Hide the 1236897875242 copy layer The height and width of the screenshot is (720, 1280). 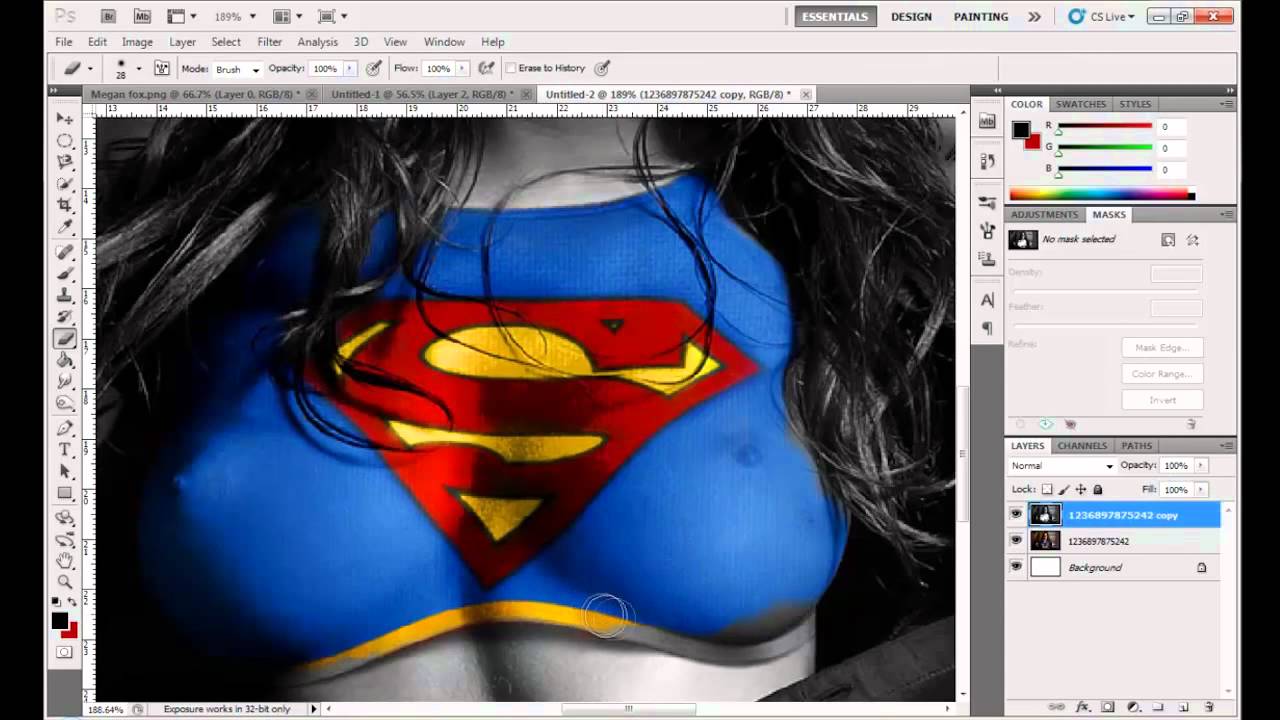(x=1016, y=515)
